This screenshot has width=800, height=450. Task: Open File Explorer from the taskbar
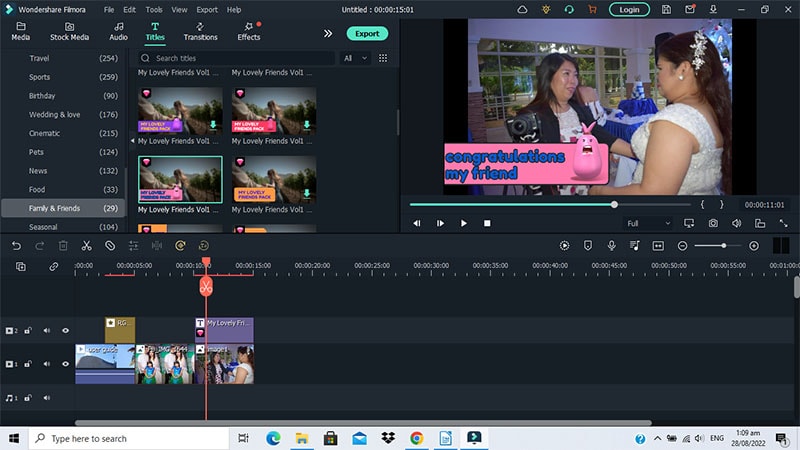pos(302,438)
